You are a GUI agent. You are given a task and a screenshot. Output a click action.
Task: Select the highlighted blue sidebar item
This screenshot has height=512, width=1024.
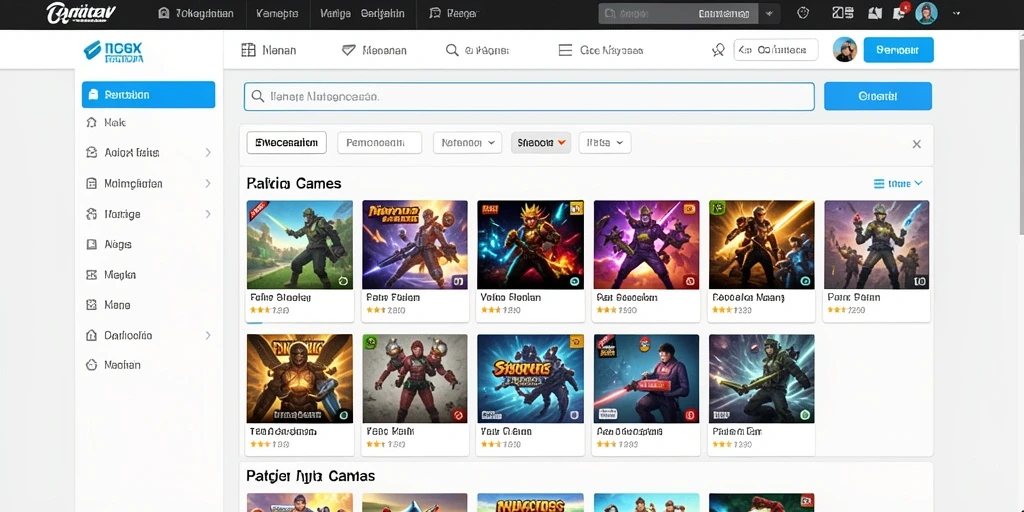point(148,95)
